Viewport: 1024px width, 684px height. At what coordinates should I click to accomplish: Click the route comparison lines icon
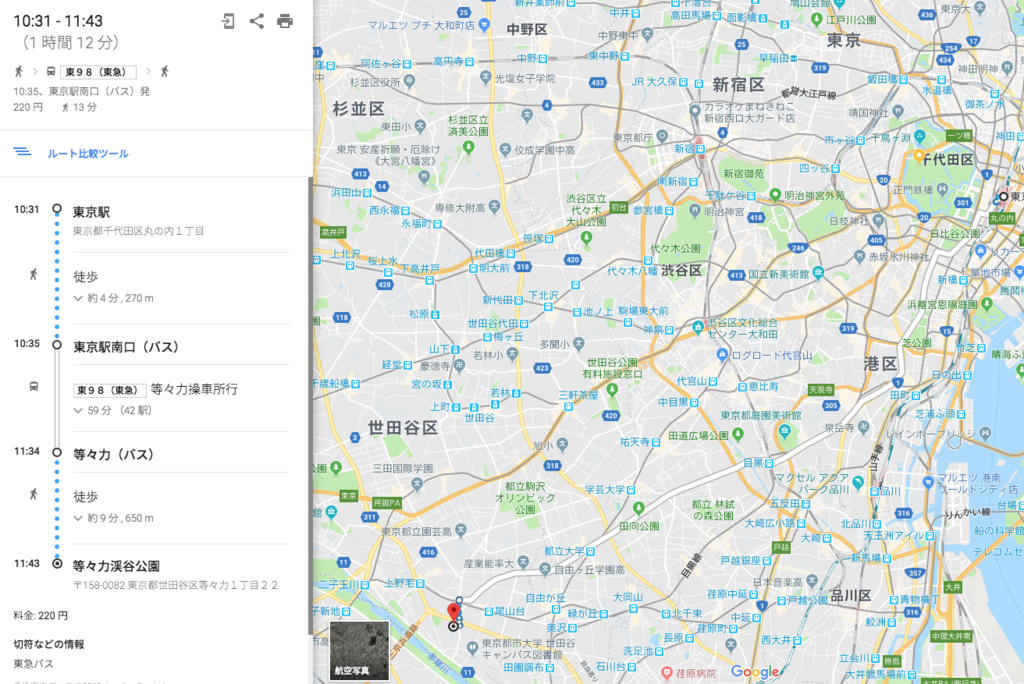click(22, 152)
